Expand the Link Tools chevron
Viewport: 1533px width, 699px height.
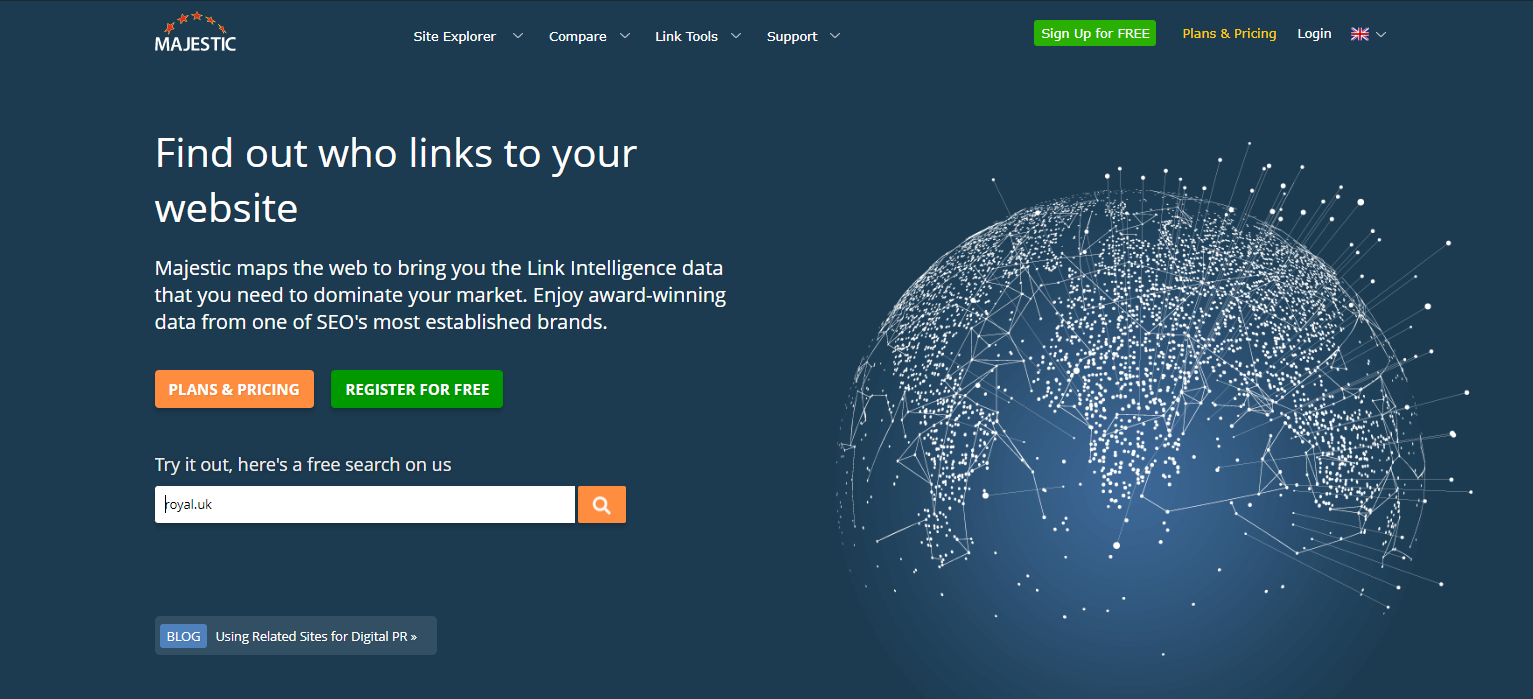click(x=736, y=36)
